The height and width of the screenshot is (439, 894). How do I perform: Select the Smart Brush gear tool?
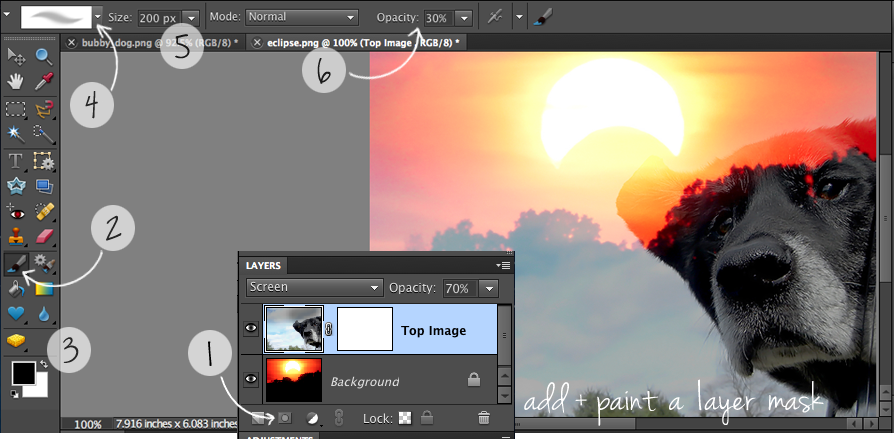44,263
